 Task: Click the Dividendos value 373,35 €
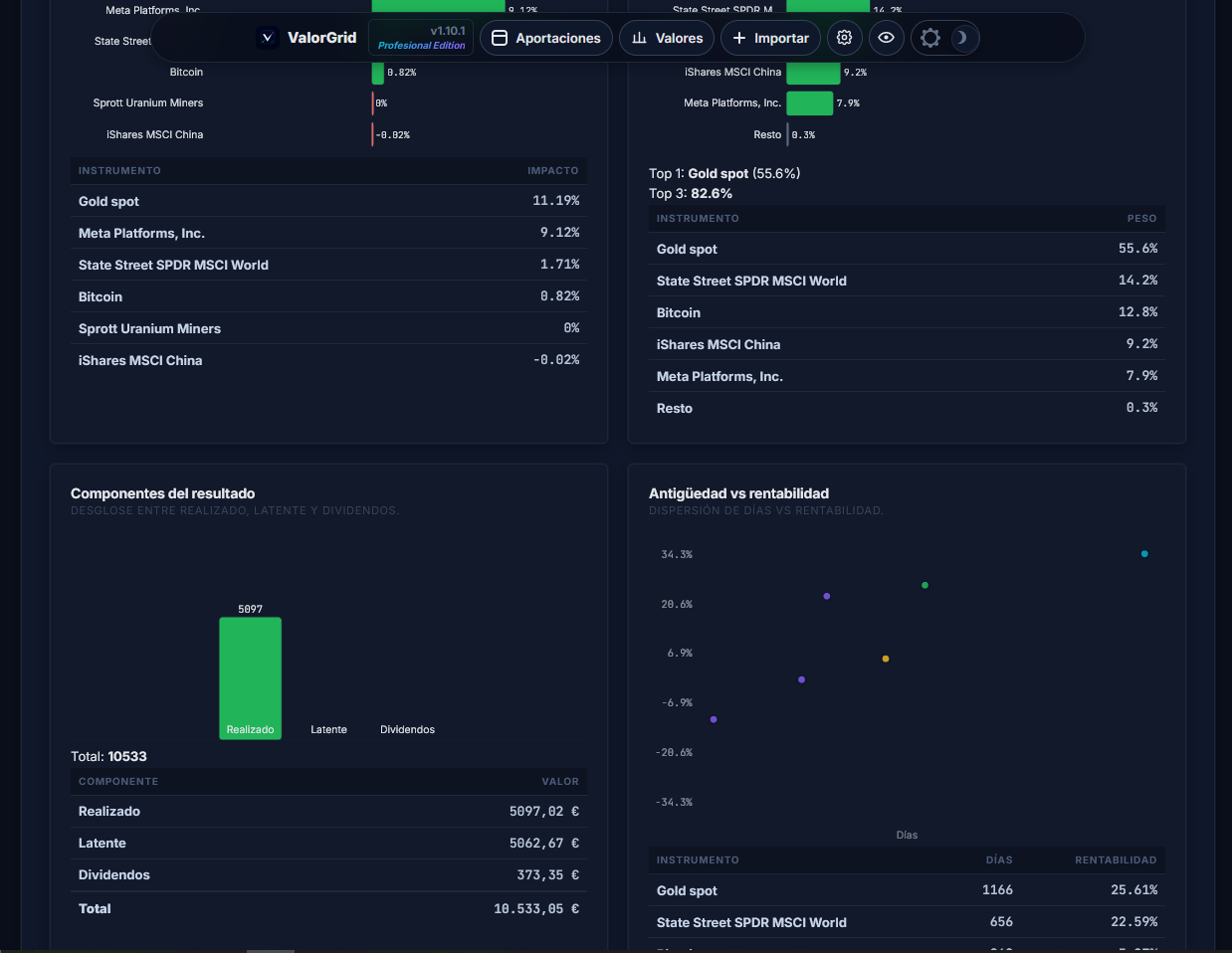coord(547,875)
